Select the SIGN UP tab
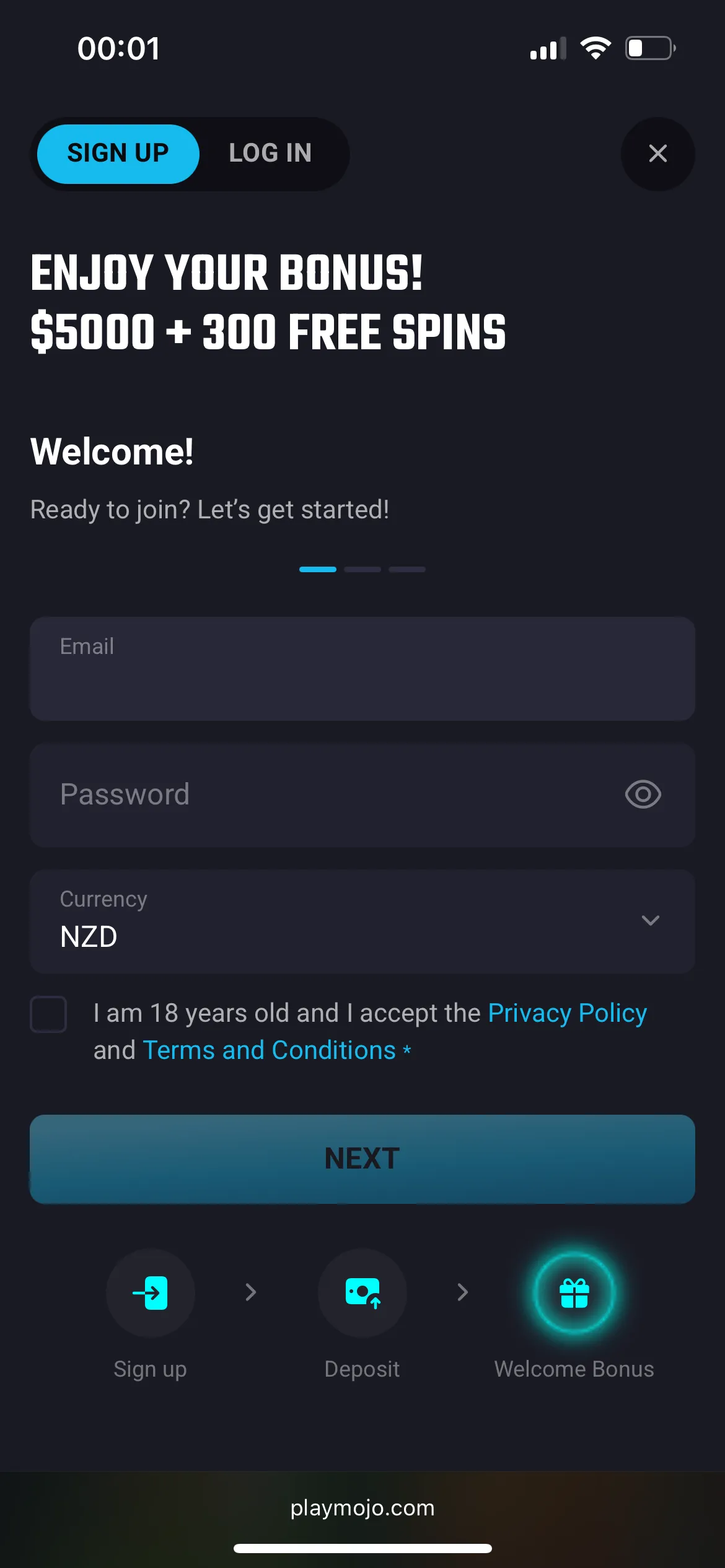Viewport: 725px width, 1568px height. click(x=118, y=154)
